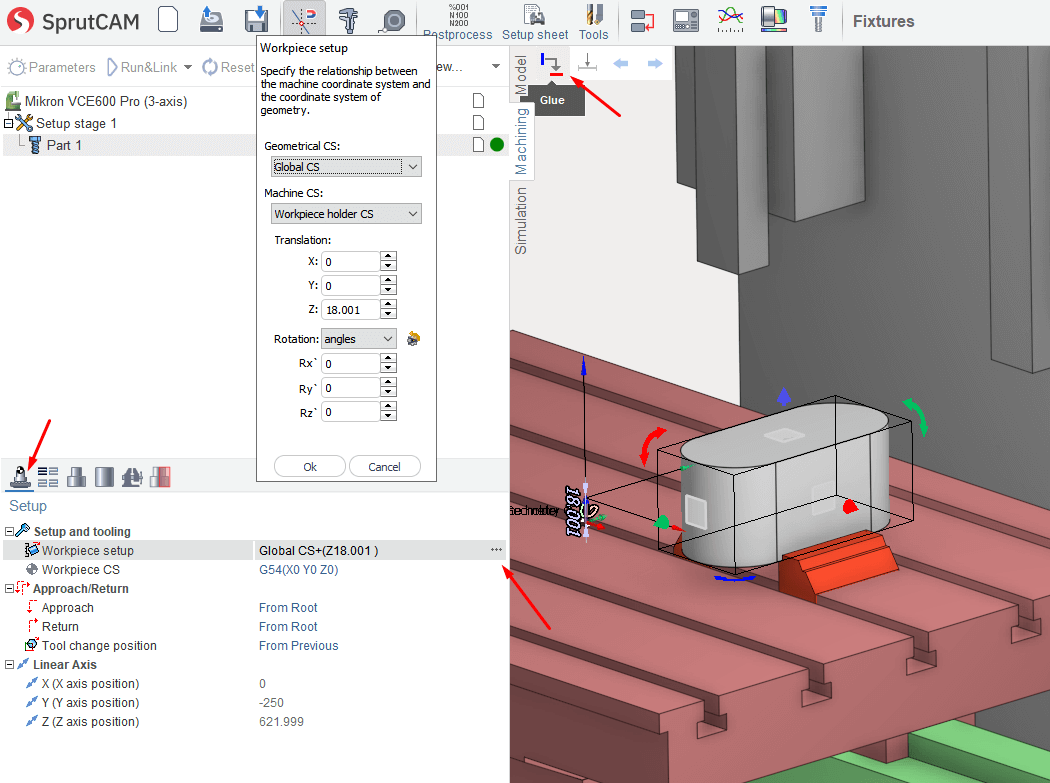Click the blue right arrow in viewport toolbar
This screenshot has height=783, width=1050.
click(655, 64)
